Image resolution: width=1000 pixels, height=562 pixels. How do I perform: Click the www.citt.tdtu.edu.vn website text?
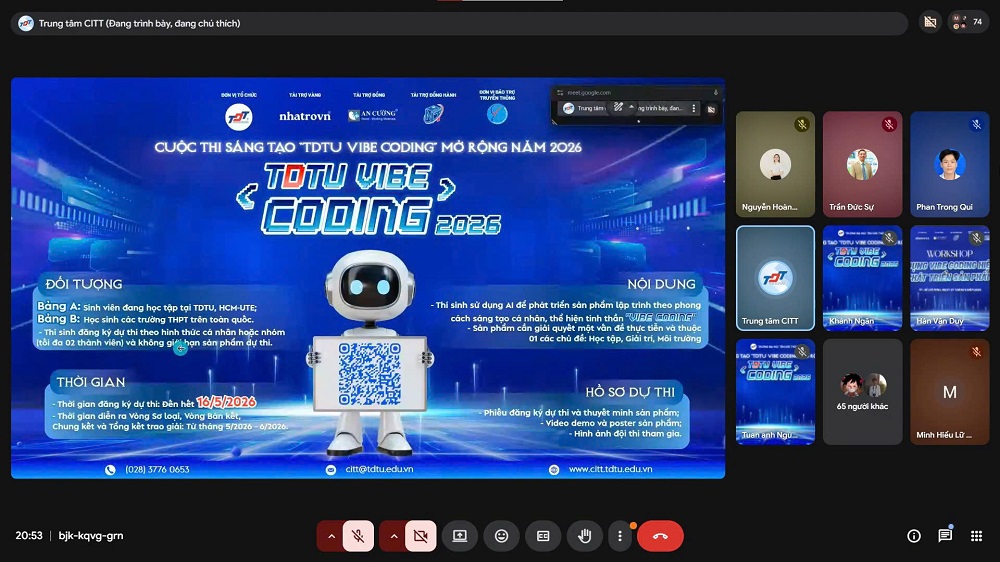click(x=610, y=469)
